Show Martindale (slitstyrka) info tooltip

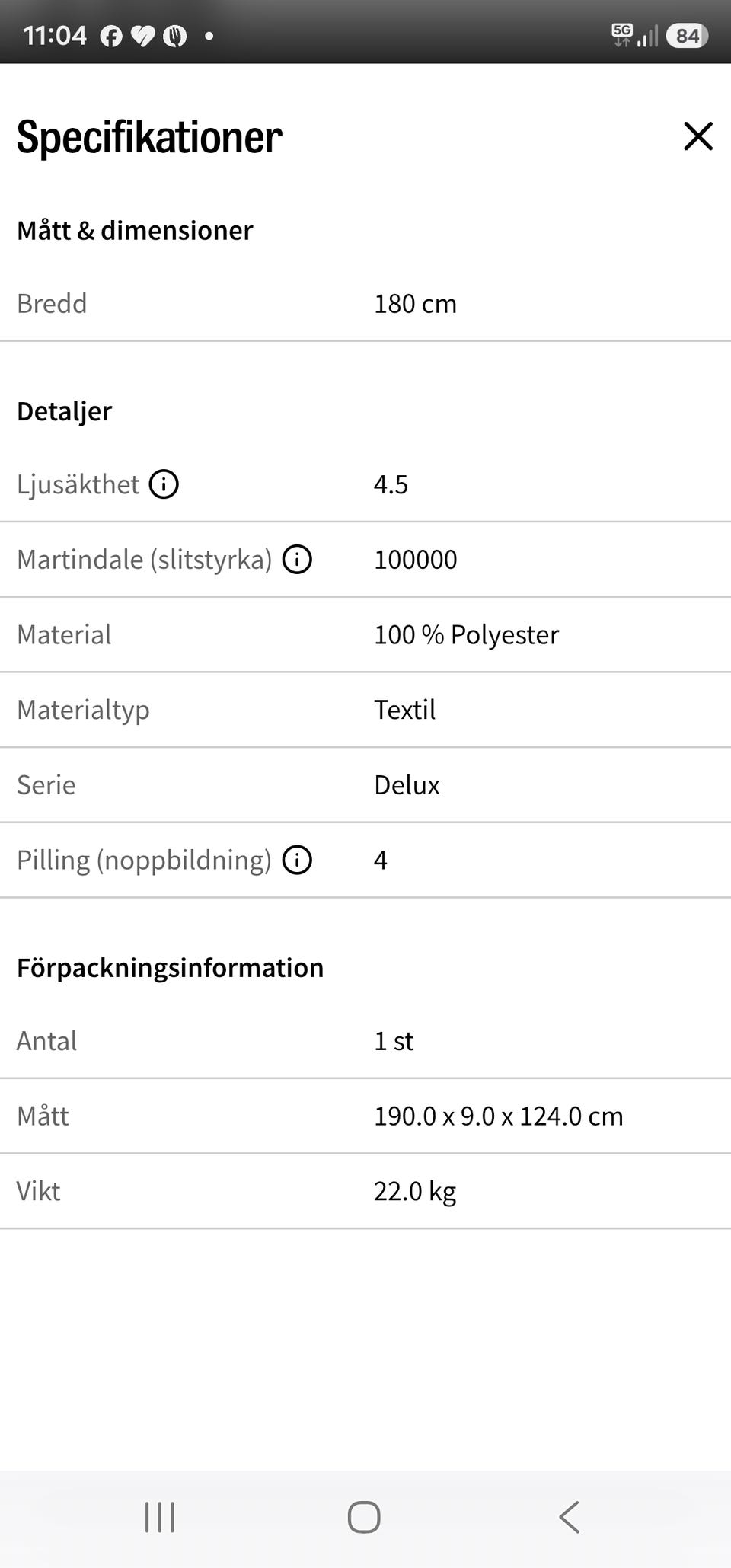point(297,559)
